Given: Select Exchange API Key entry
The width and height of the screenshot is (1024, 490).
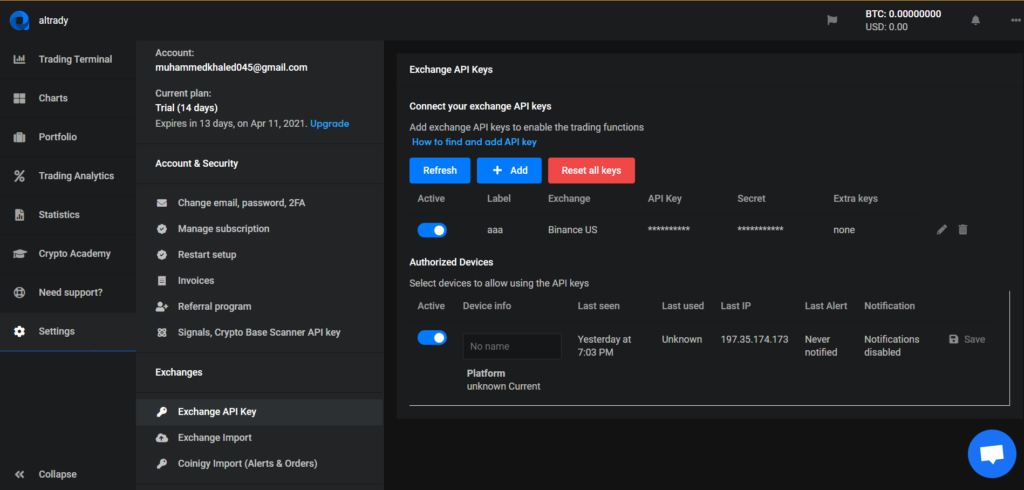Looking at the screenshot, I should (259, 412).
